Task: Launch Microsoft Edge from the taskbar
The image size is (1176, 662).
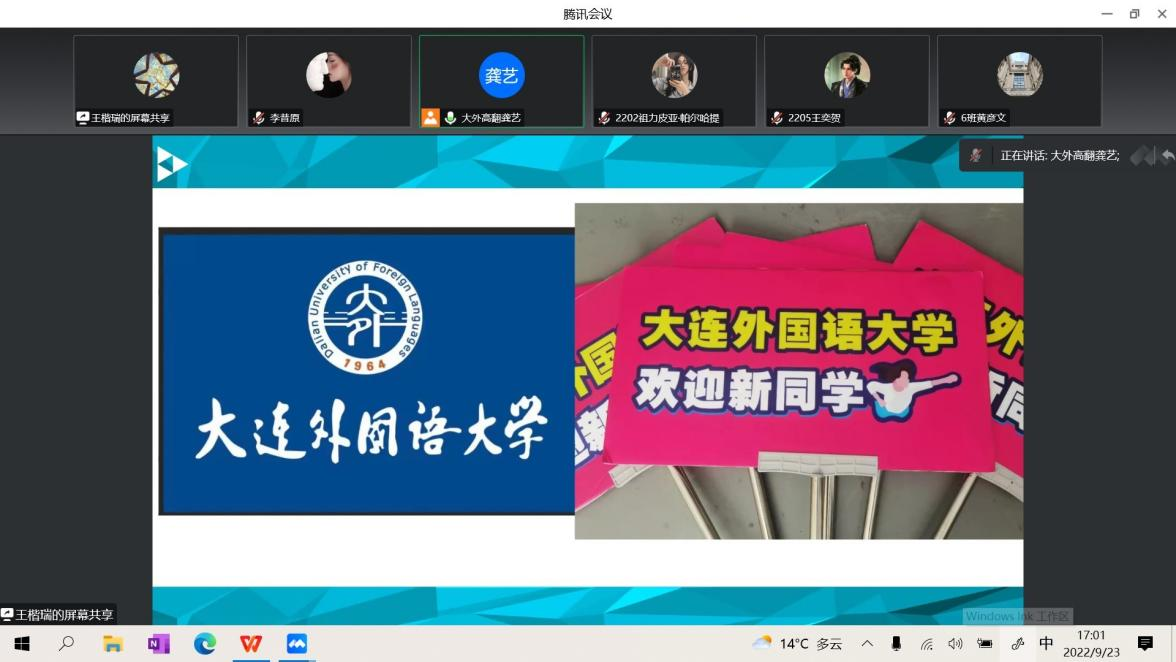Action: tap(205, 644)
